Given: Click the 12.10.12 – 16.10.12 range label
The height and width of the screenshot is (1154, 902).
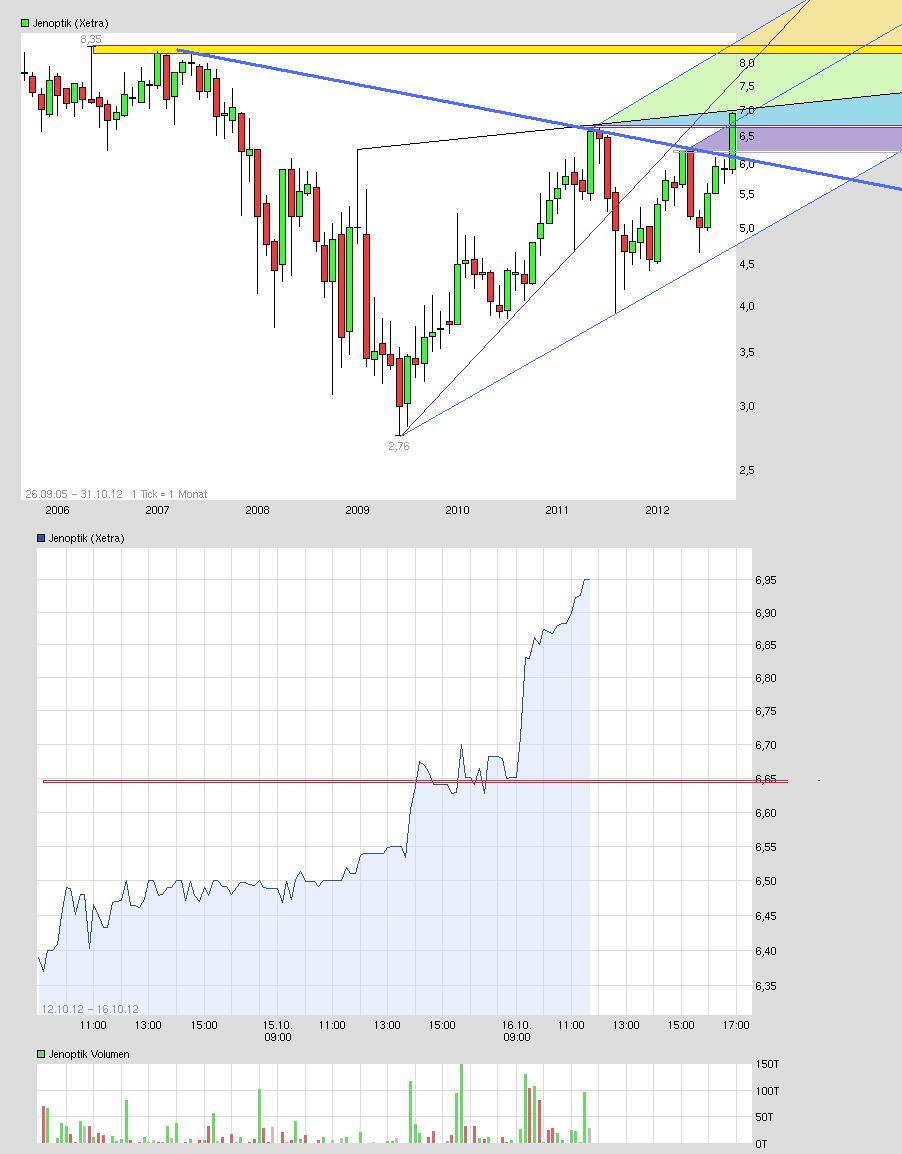Looking at the screenshot, I should [90, 1009].
